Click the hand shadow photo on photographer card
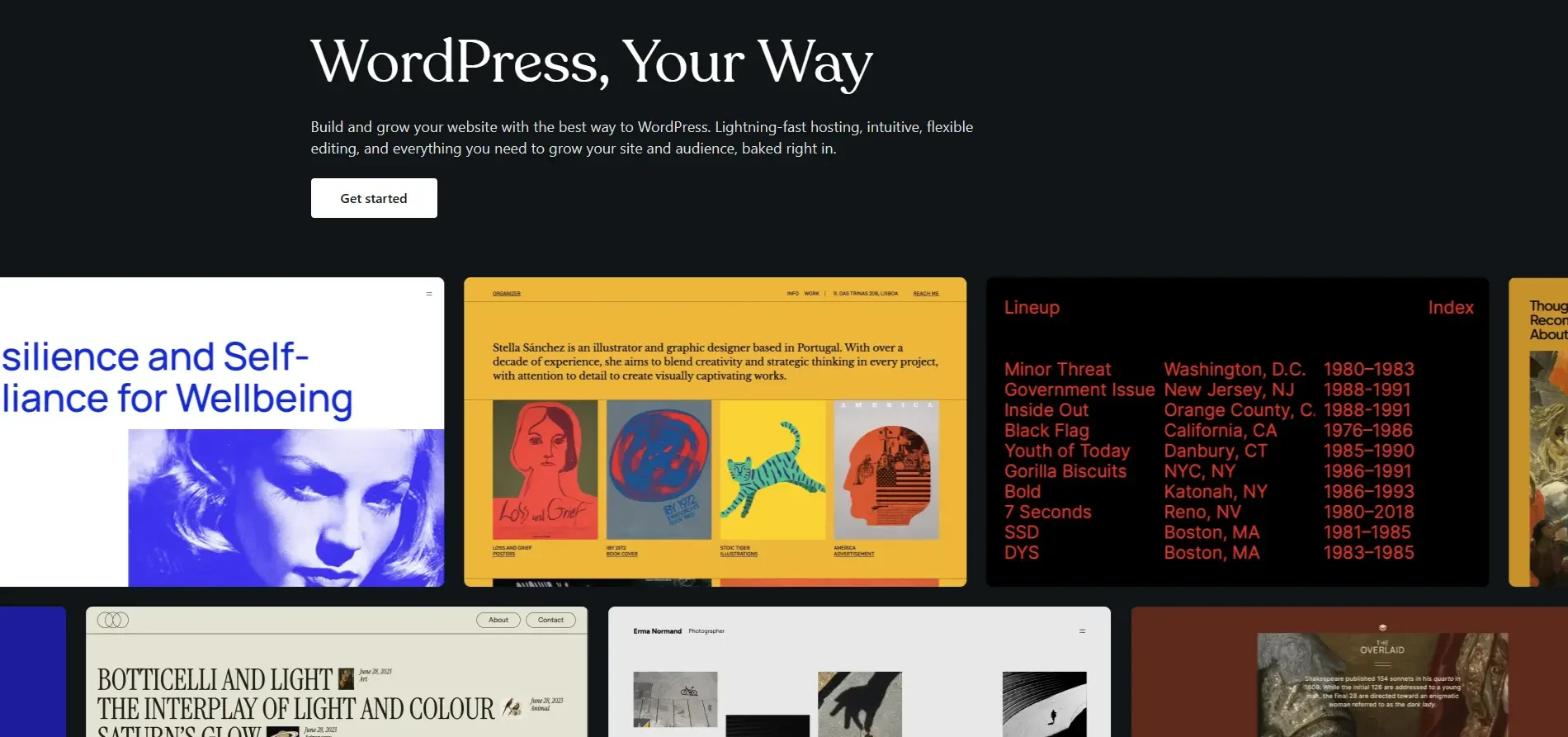Screen dimensions: 1568x737 860,704
